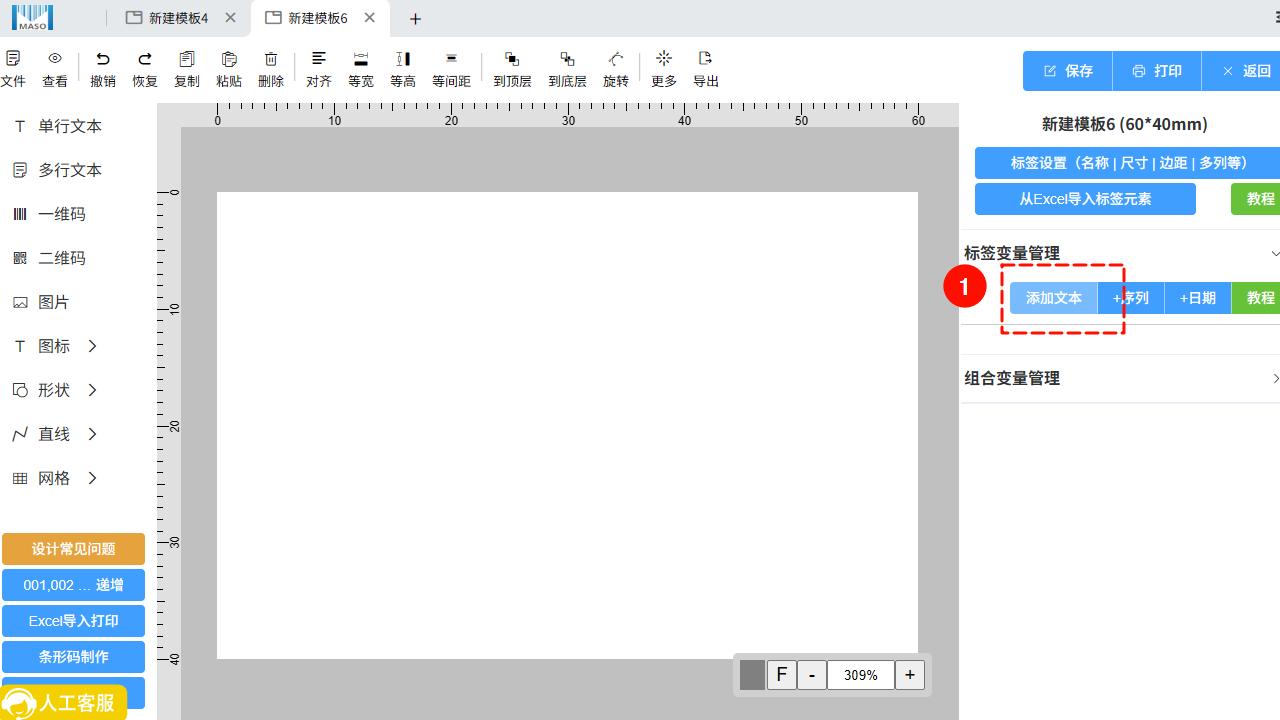This screenshot has height=720, width=1280.
Task: Click the 309% zoom percentage field
Action: point(860,675)
